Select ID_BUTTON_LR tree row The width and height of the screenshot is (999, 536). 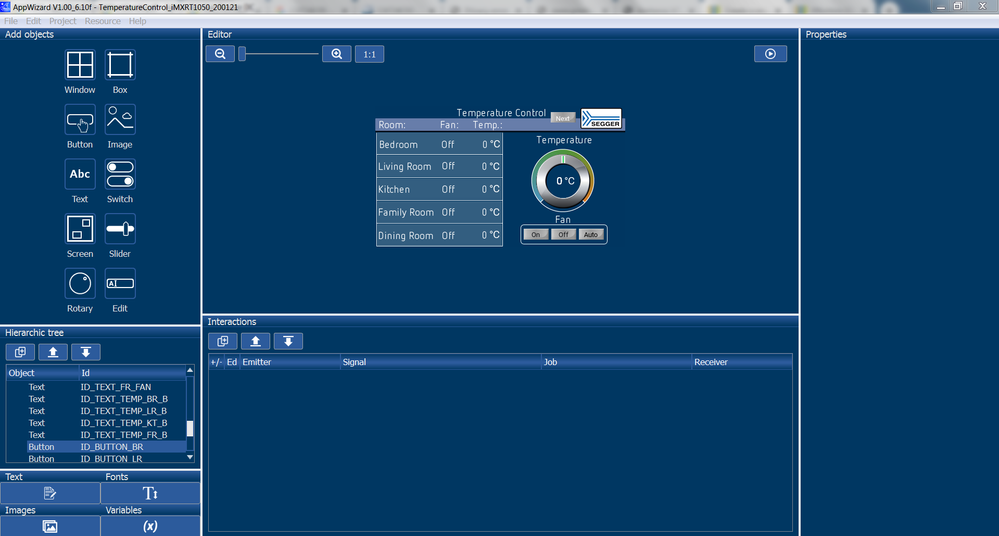tap(96, 458)
